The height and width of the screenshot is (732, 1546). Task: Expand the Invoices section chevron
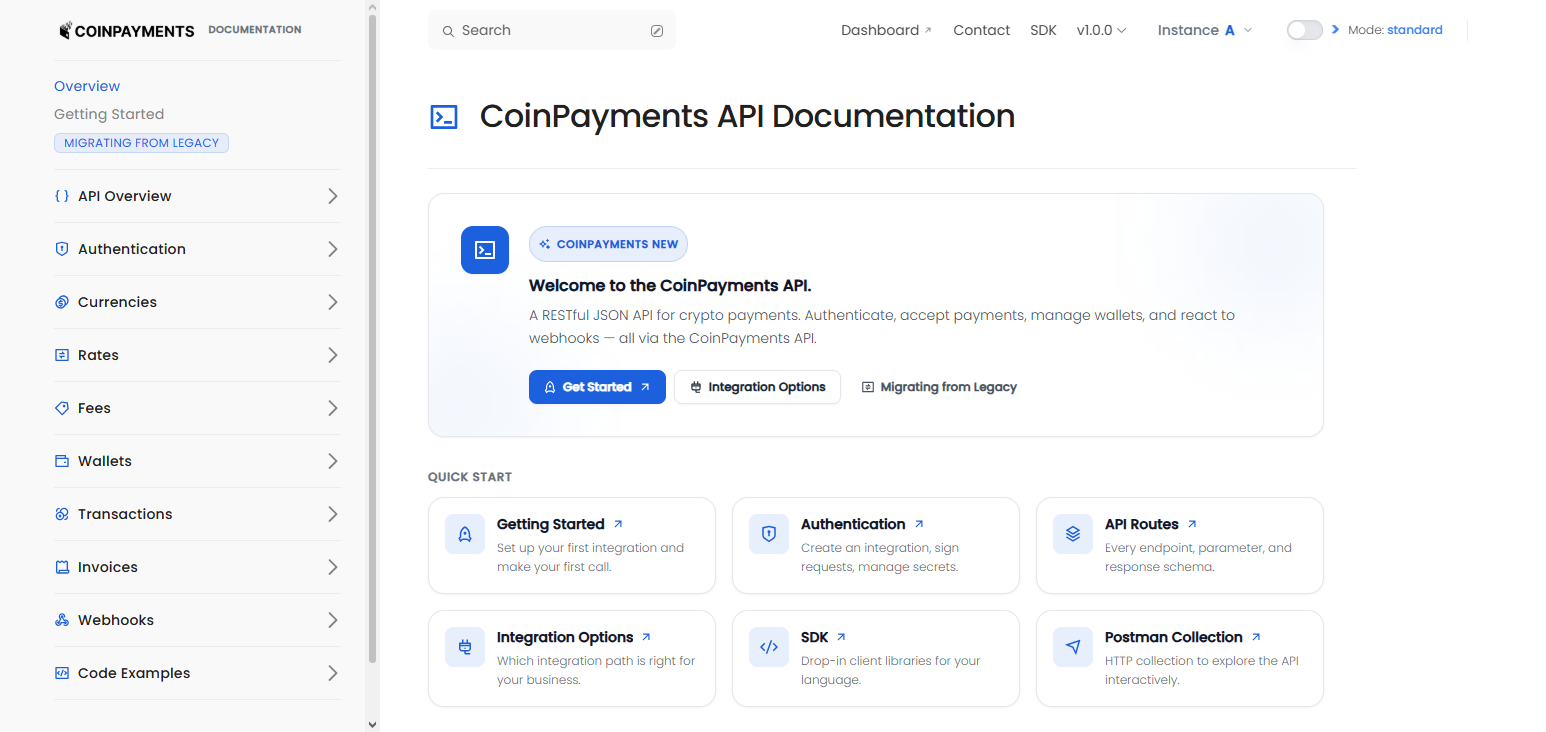pyautogui.click(x=333, y=567)
